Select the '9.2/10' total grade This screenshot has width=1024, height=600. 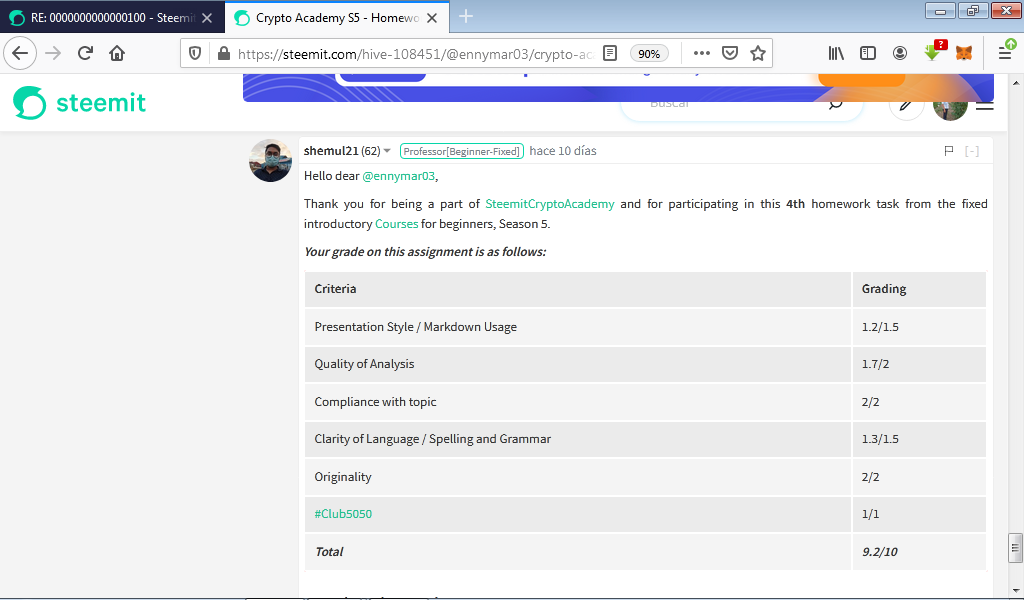click(880, 552)
